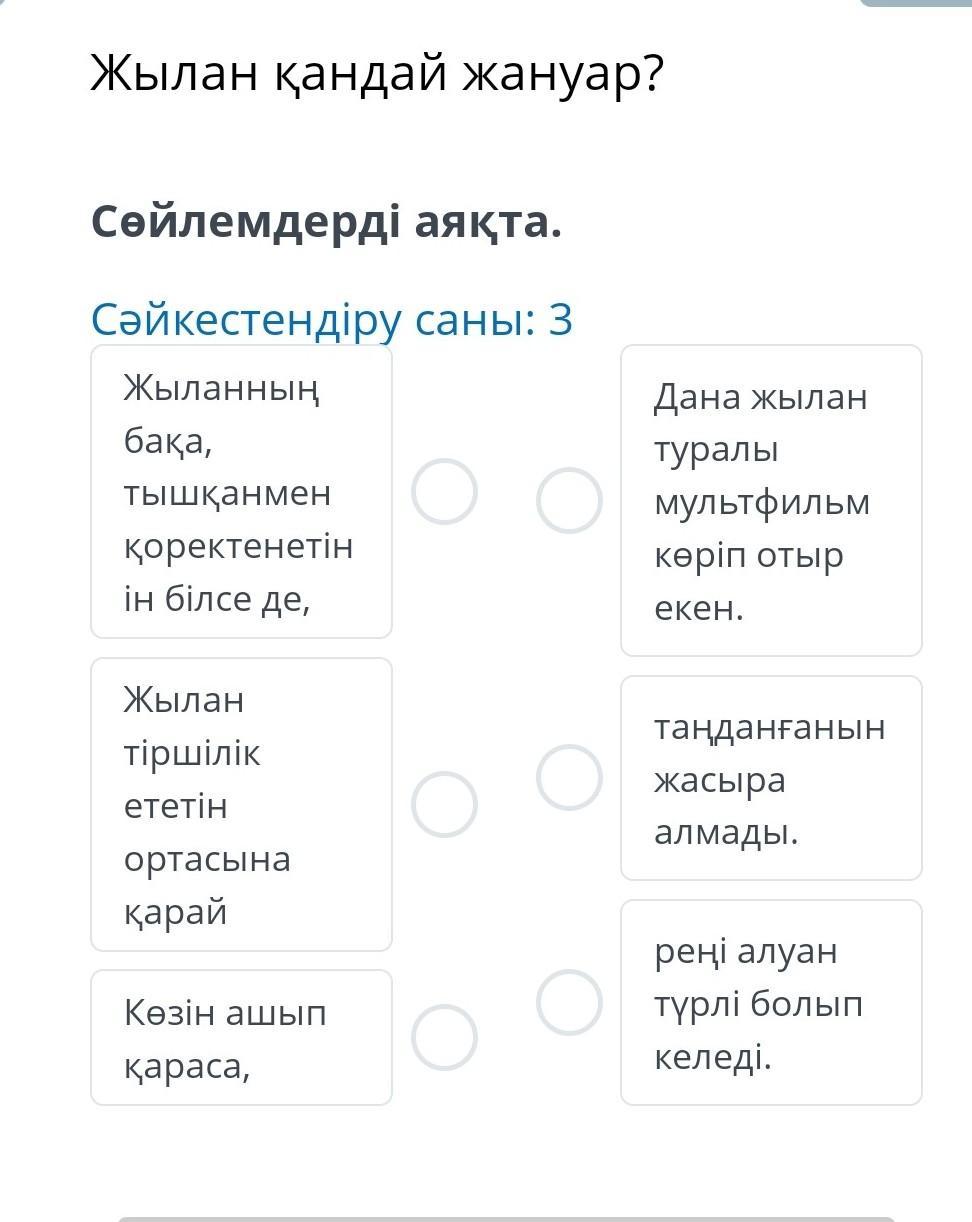The image size is (972, 1222).
Task: Click the word 'ортасына' in the left card
Action: [207, 858]
